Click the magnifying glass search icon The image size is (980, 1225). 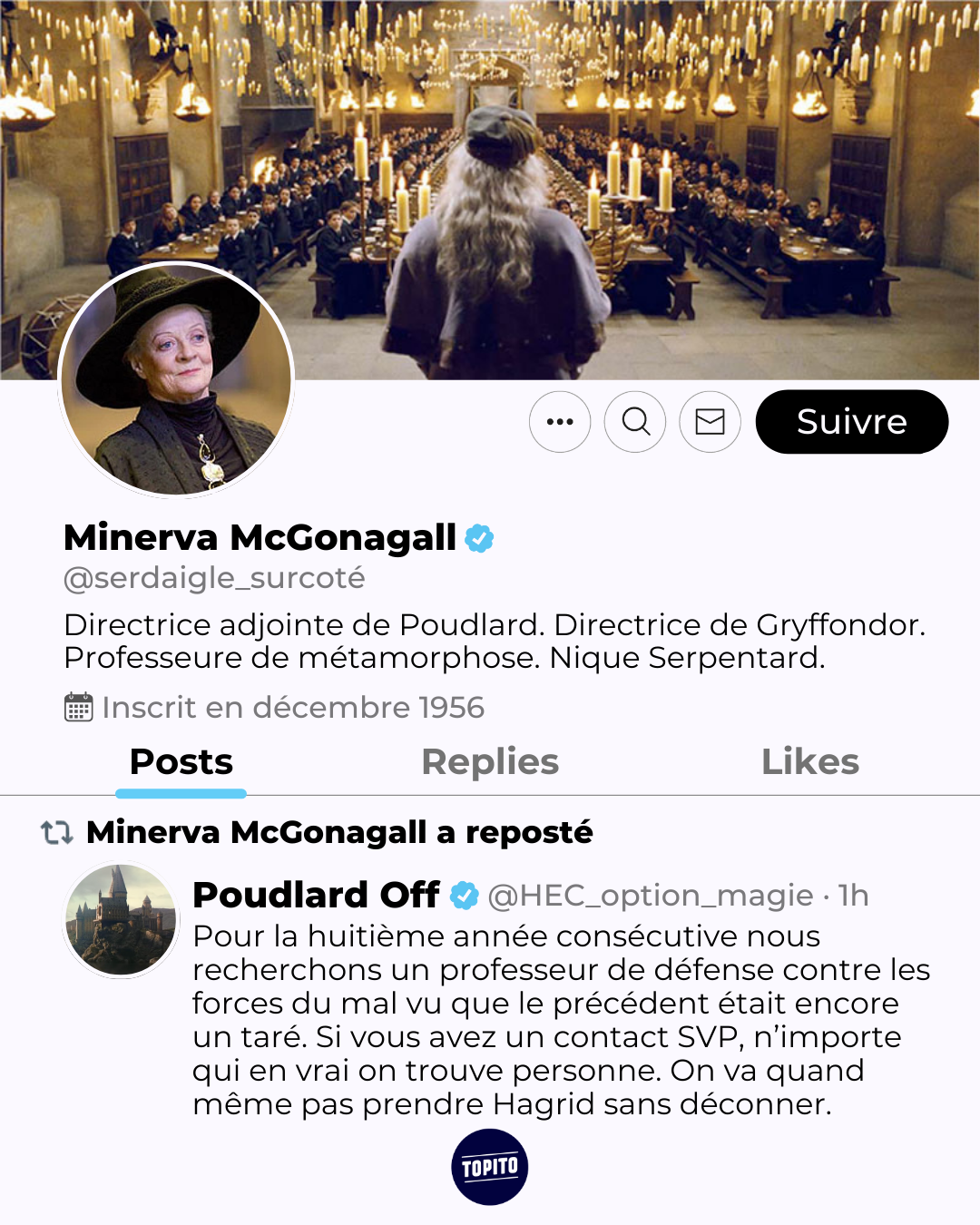(x=635, y=422)
